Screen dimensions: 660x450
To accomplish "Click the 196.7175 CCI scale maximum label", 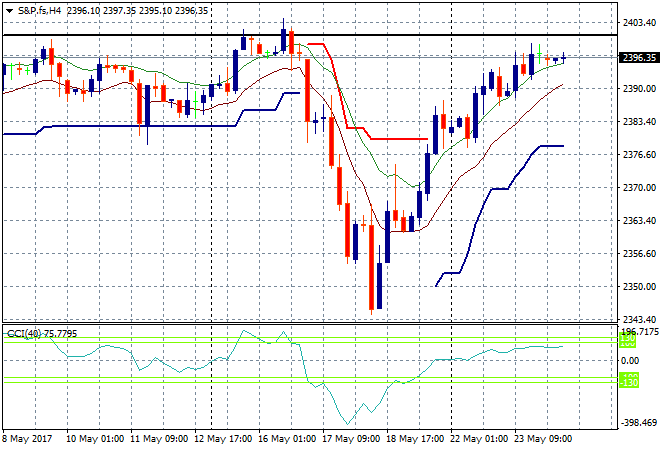I will pos(640,332).
